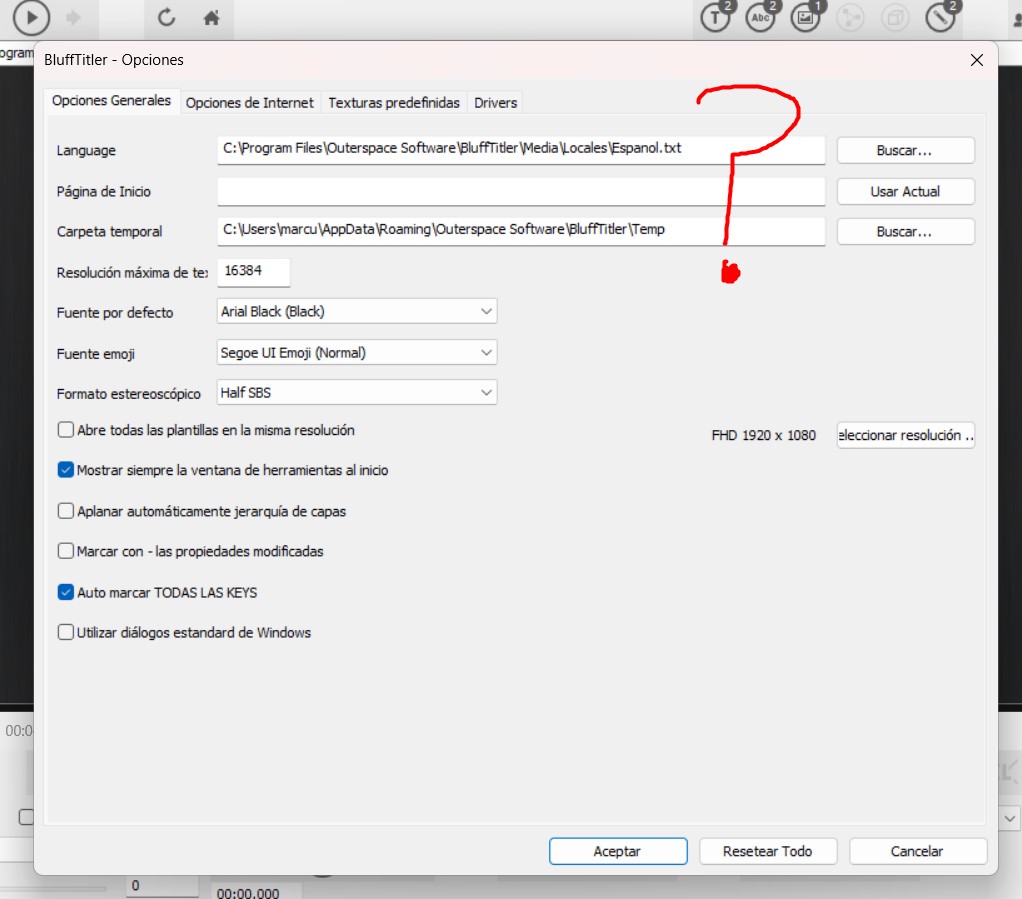Image resolution: width=1022 pixels, height=899 pixels.
Task: Check Marcar con - las propiedades modificadas
Action: coord(65,551)
